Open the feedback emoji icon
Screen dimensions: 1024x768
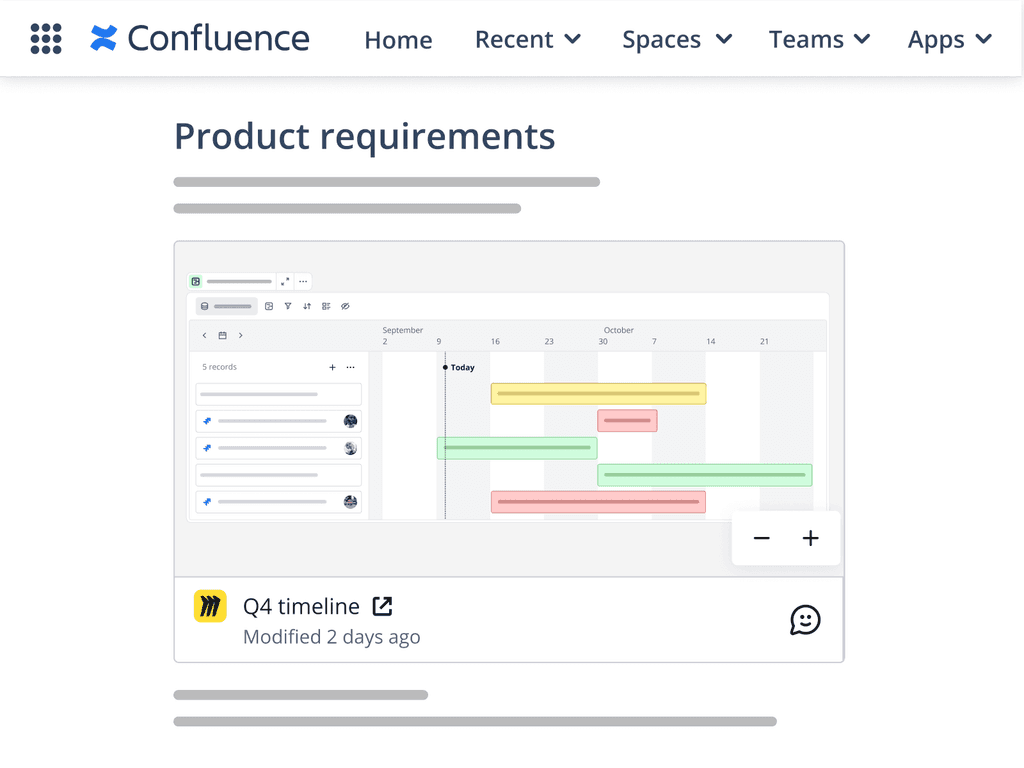click(806, 620)
